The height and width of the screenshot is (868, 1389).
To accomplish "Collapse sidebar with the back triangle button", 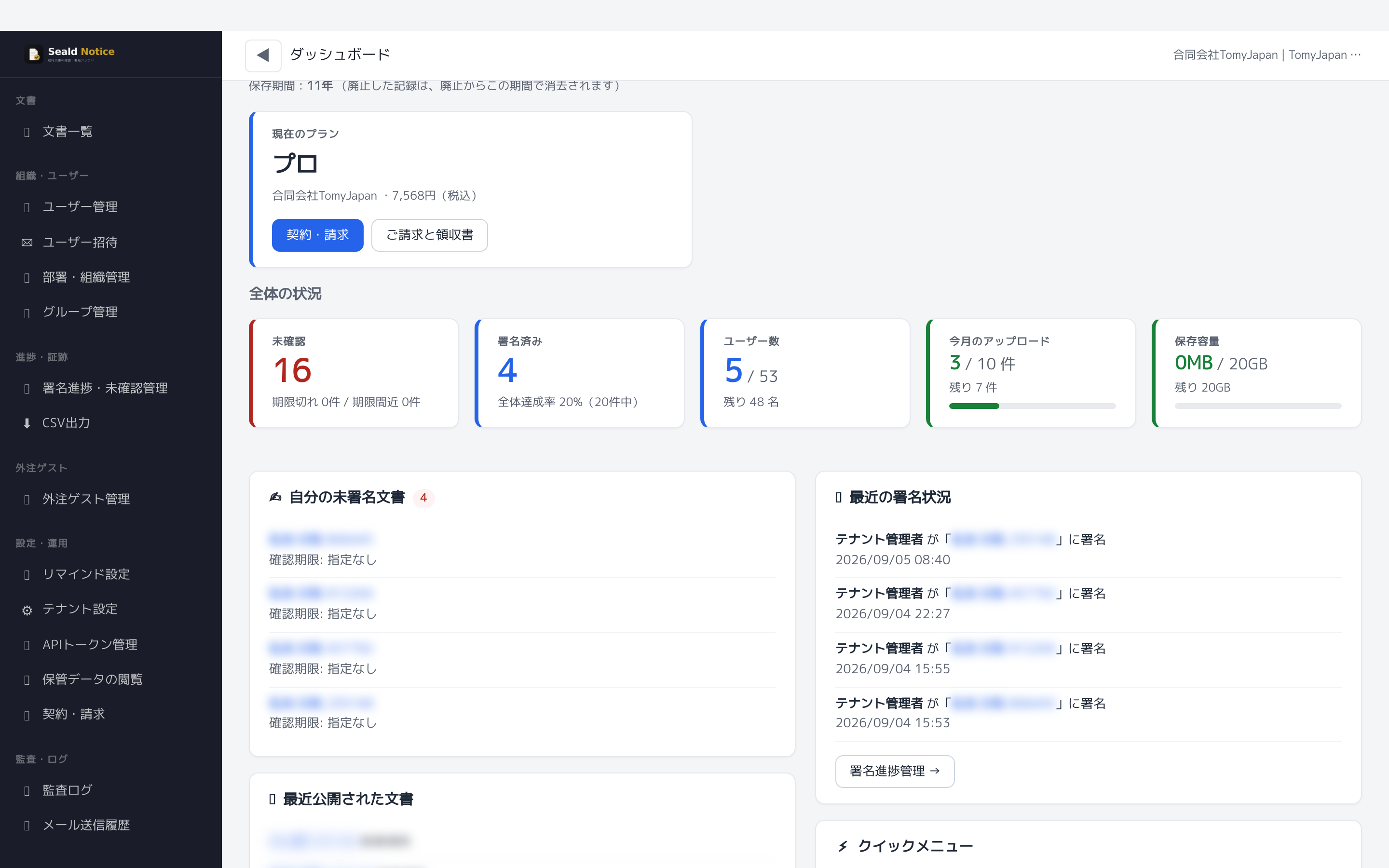I will coord(263,55).
